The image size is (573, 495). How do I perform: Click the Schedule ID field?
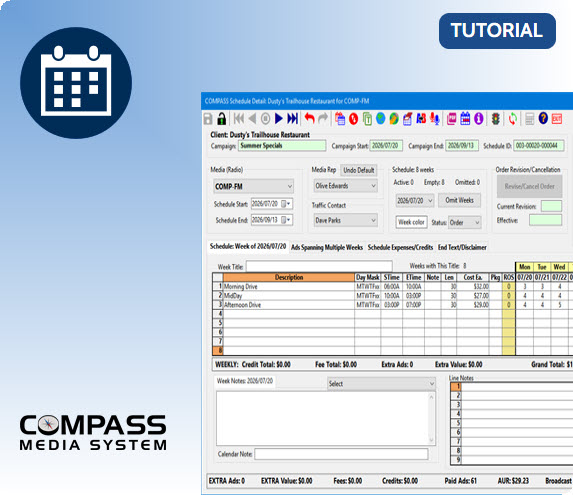(539, 145)
